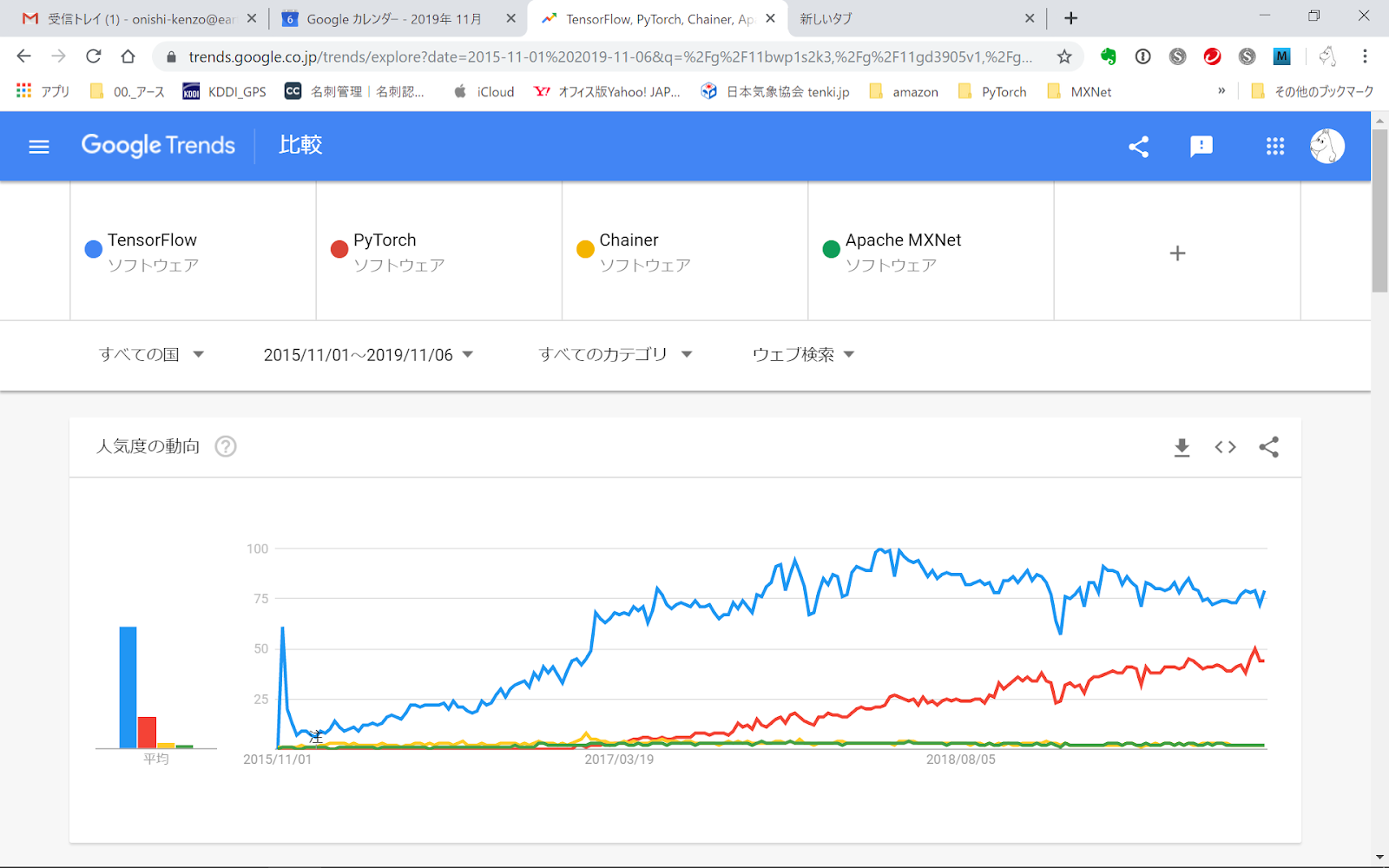Click the red PyTorch average bar
Image resolution: width=1389 pixels, height=868 pixels.
(147, 733)
